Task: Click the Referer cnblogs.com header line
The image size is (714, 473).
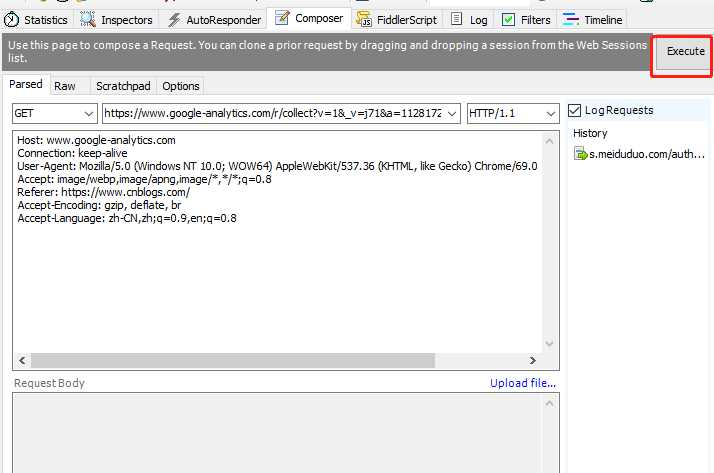Action: [103, 192]
